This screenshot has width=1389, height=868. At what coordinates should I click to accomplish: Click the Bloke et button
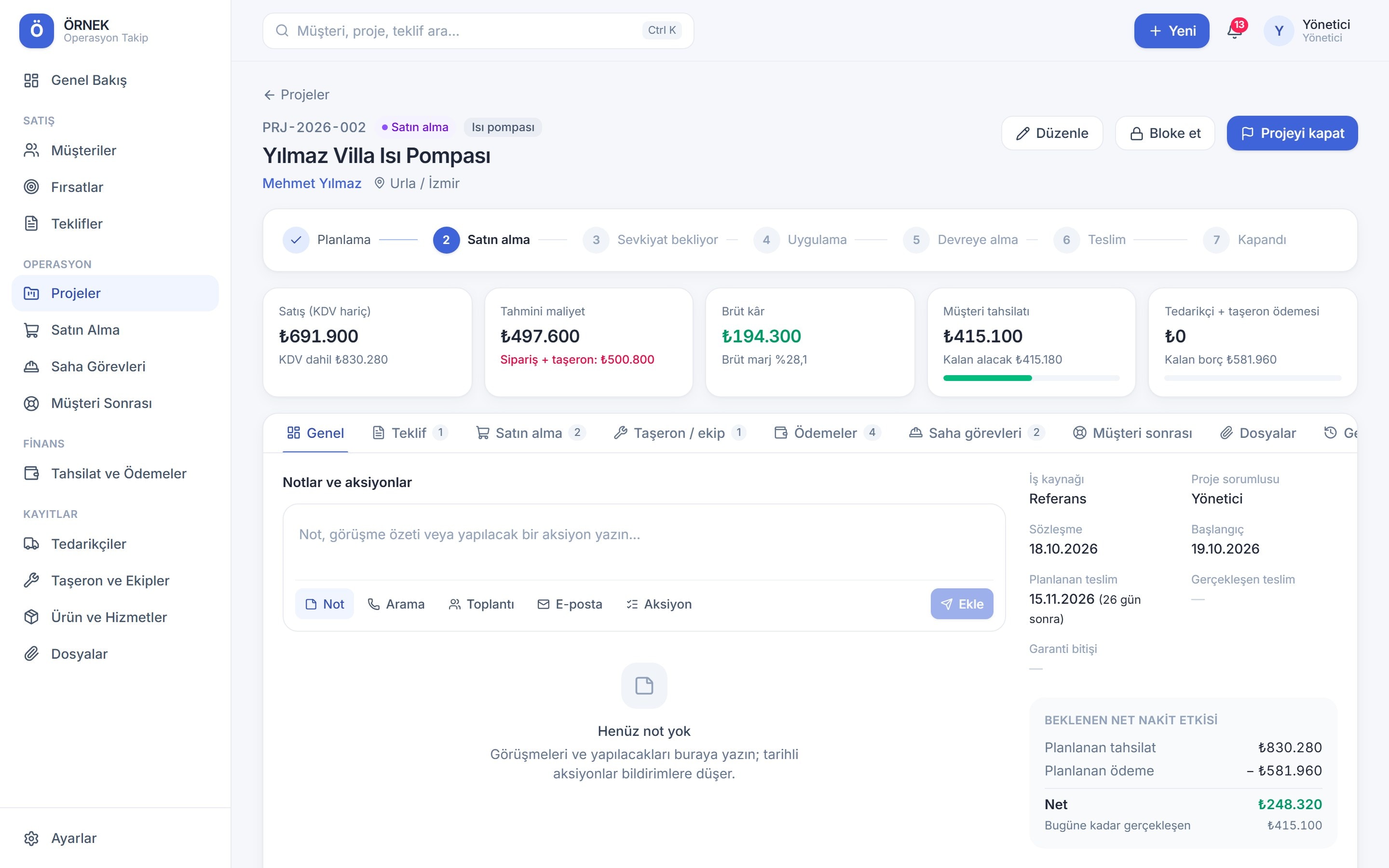click(1165, 133)
